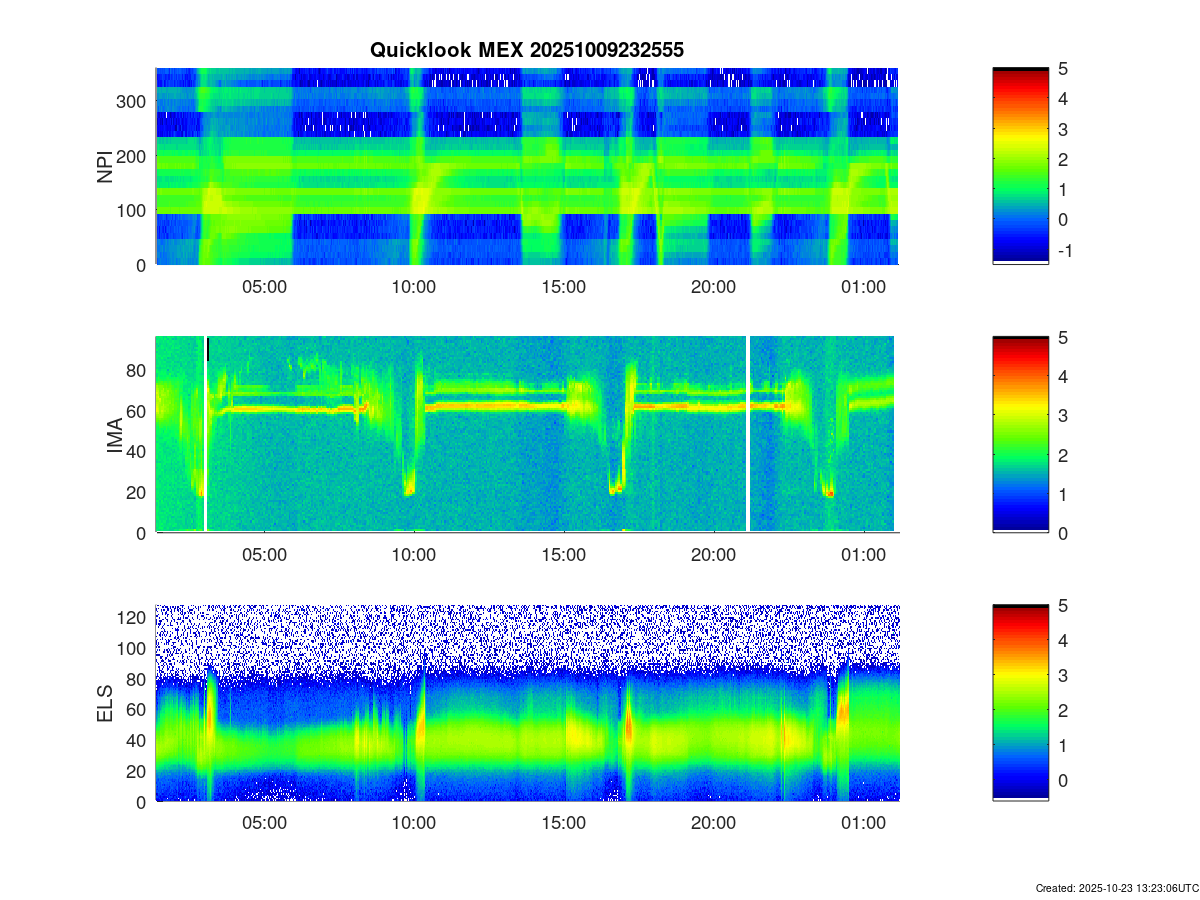Click the 10:00 tick label under IMA plot

point(414,555)
